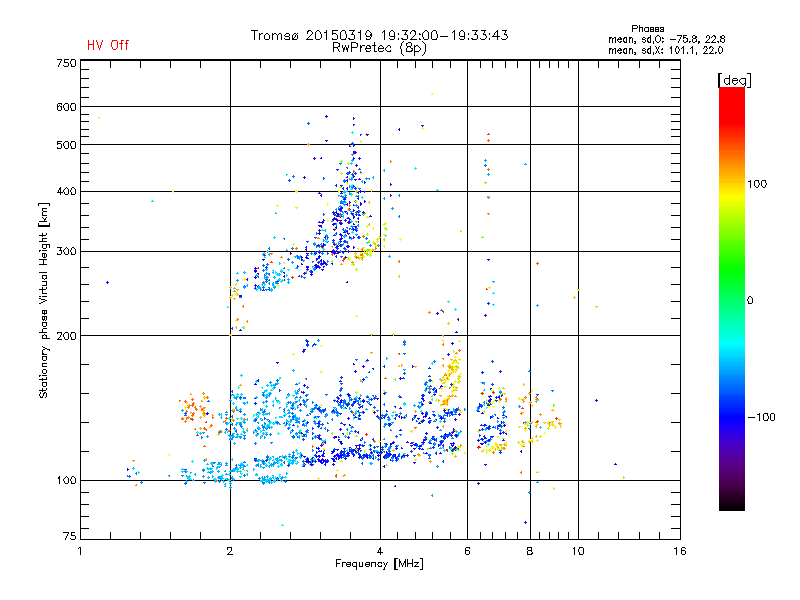Click the orange echo cluster left of 2 MHz
Screen dimensions: 800x600
tap(196, 410)
